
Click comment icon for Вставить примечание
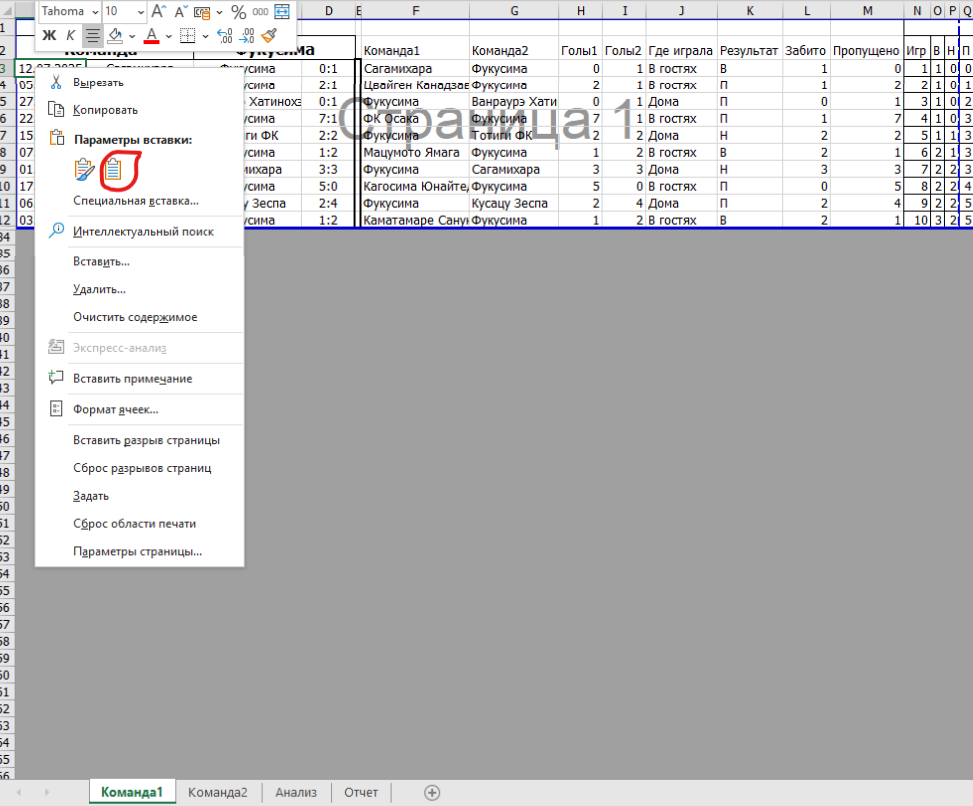tap(56, 378)
